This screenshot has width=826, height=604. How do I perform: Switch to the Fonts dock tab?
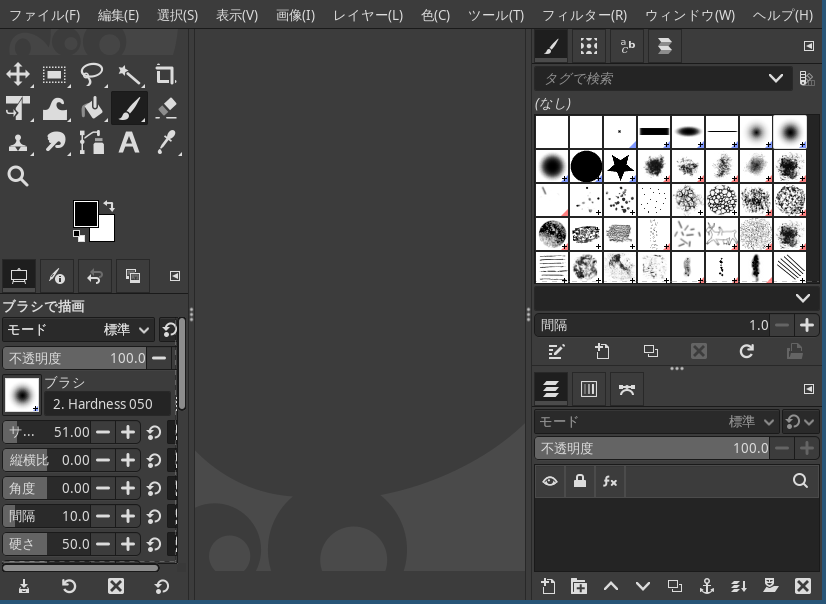(x=627, y=46)
